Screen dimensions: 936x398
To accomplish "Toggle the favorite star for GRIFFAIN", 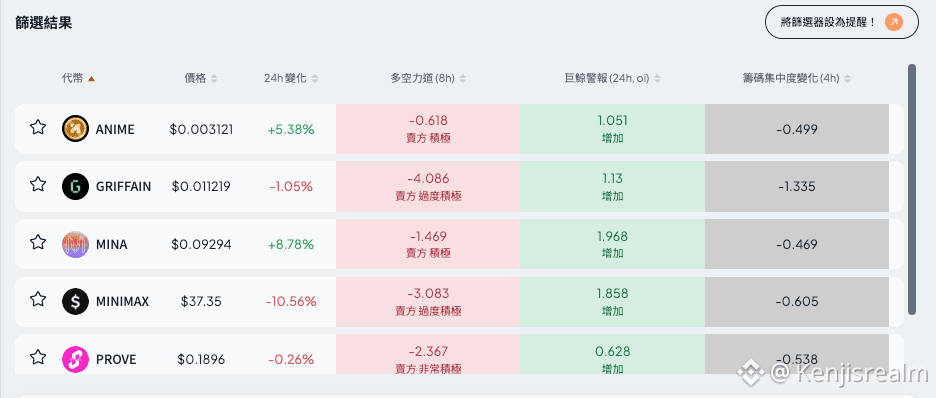I will pos(38,184).
